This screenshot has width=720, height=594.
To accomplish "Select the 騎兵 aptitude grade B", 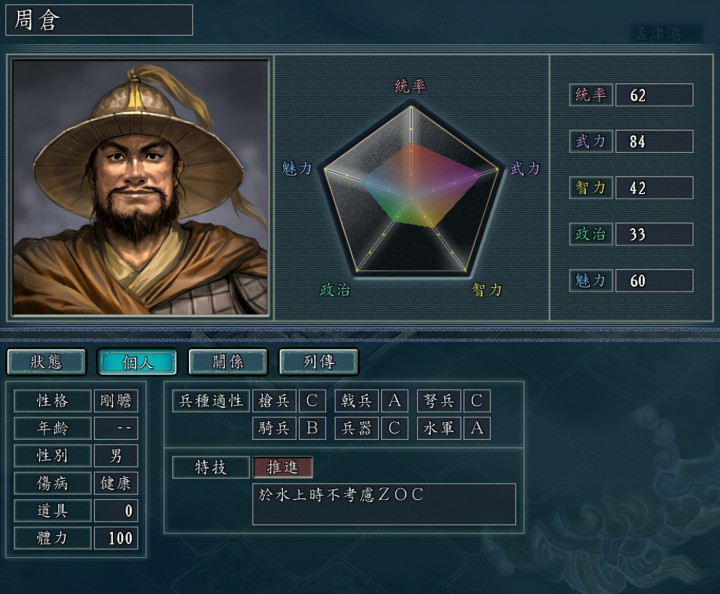I will click(x=312, y=428).
